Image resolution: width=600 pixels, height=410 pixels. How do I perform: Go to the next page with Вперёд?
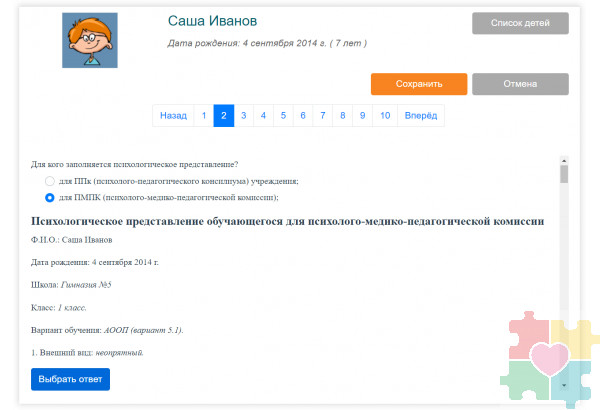(x=420, y=116)
